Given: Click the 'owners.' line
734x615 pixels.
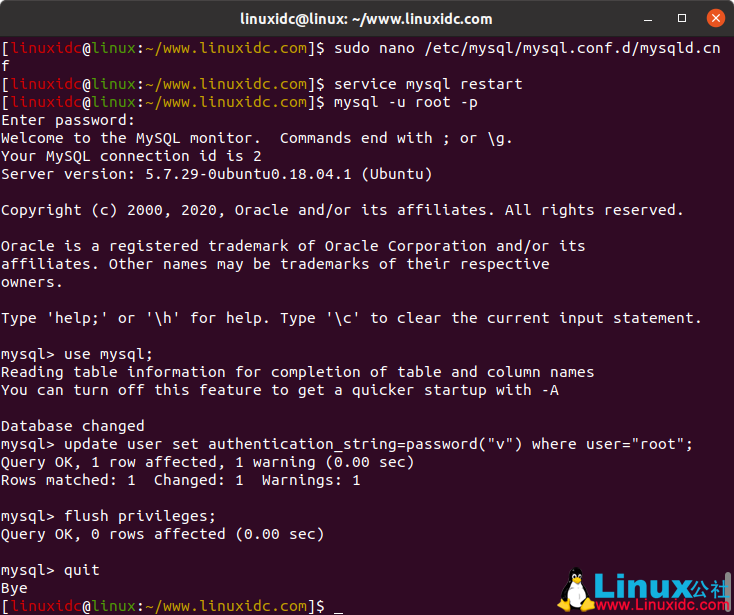Looking at the screenshot, I should click(x=31, y=282).
